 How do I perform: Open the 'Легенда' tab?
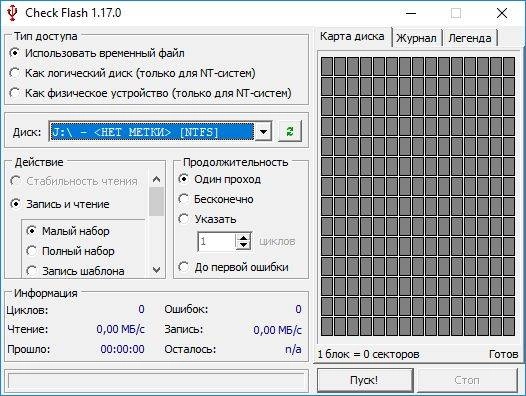point(470,38)
